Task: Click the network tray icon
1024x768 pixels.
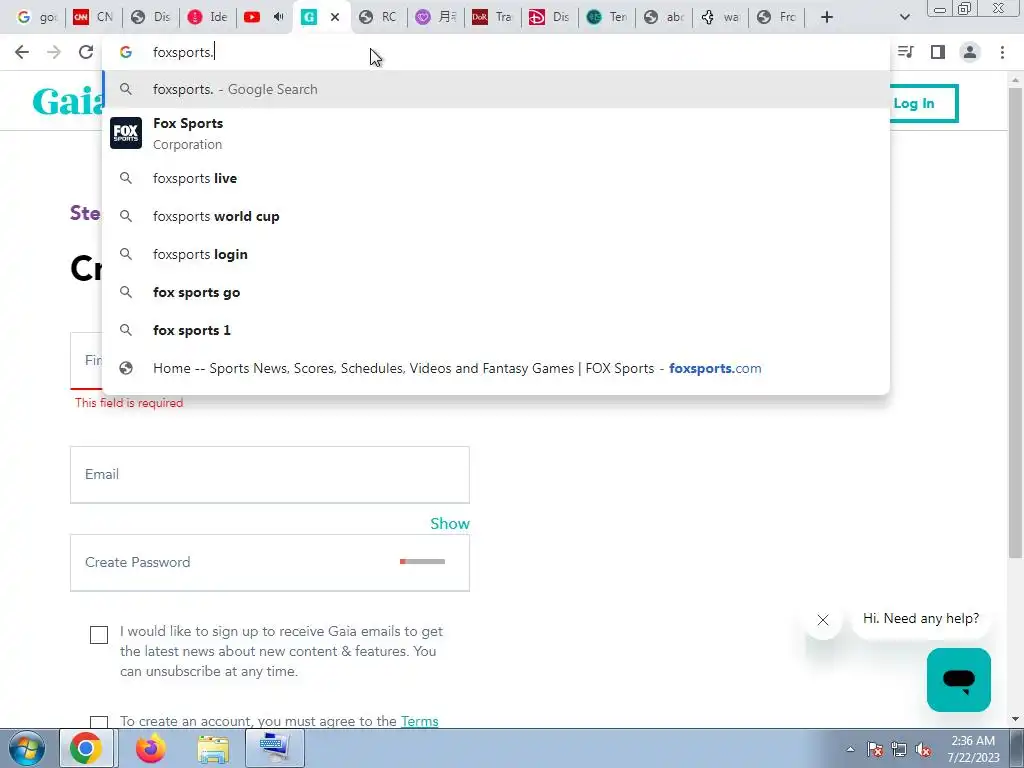Action: click(899, 750)
